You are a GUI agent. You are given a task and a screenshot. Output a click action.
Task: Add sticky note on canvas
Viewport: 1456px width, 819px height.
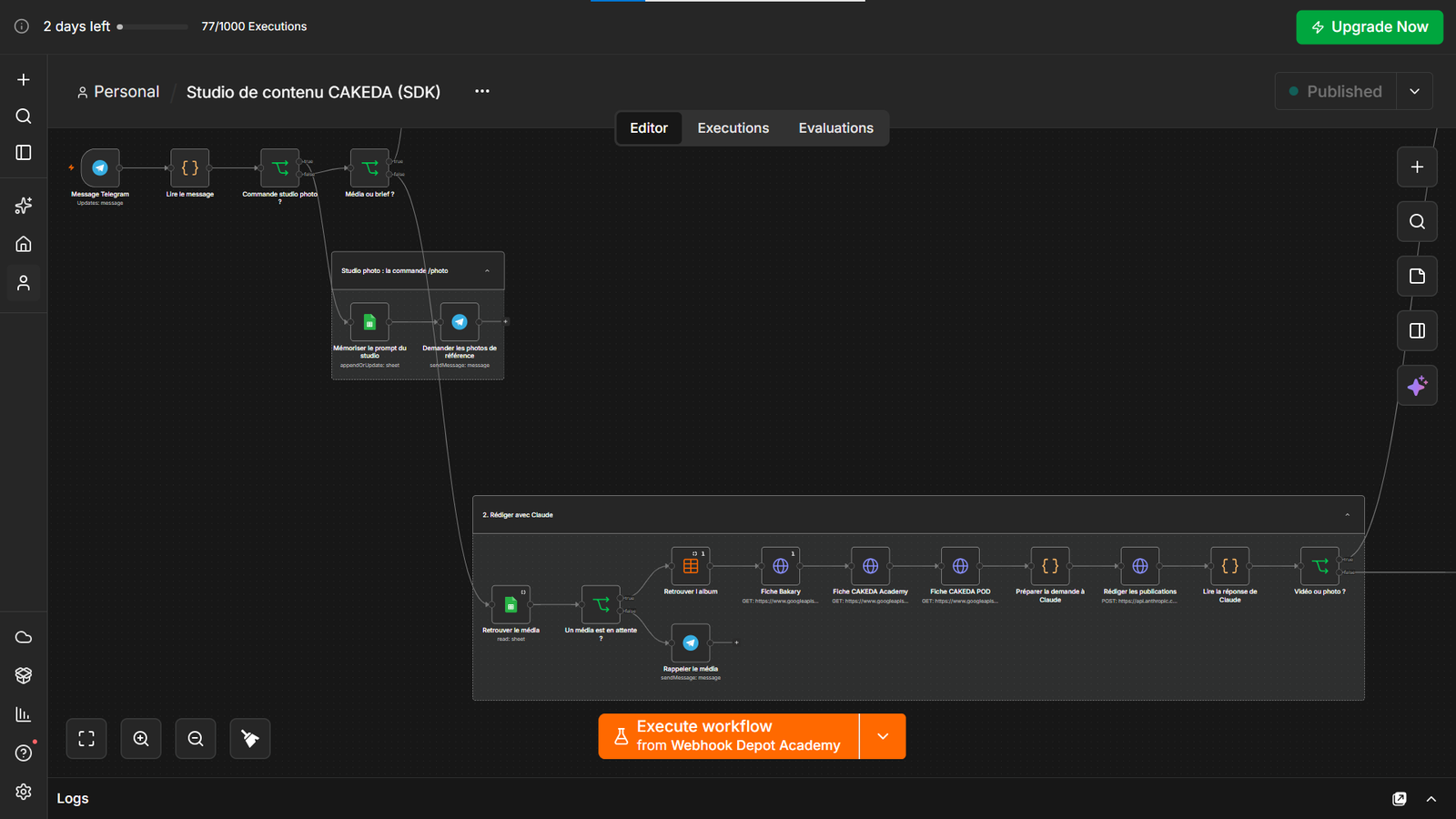coord(1417,276)
